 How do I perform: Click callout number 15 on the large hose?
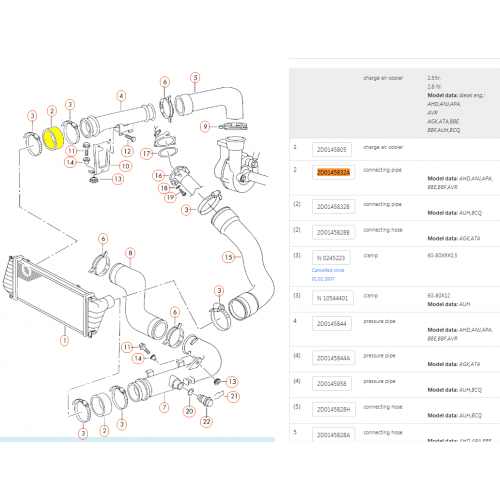pos(229,257)
